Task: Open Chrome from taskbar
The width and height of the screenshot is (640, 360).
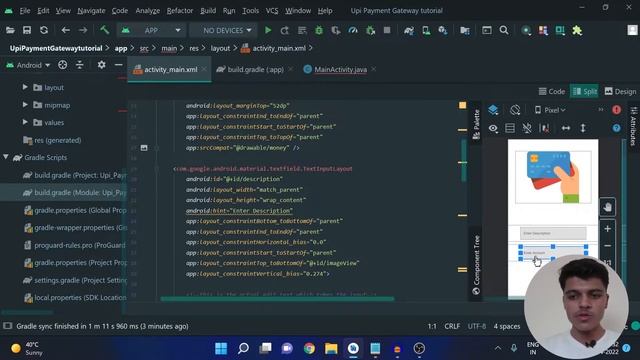Action: tap(309, 348)
